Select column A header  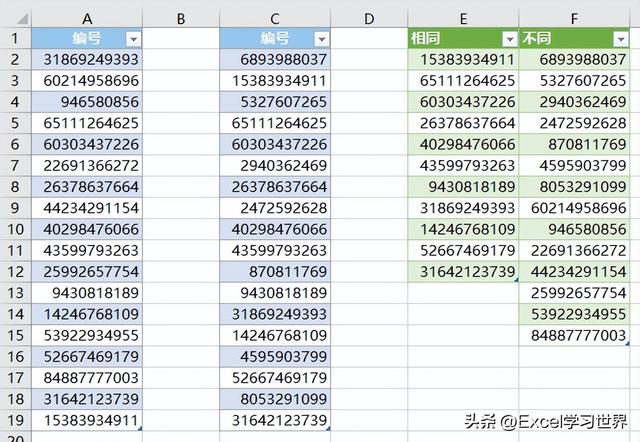point(87,17)
